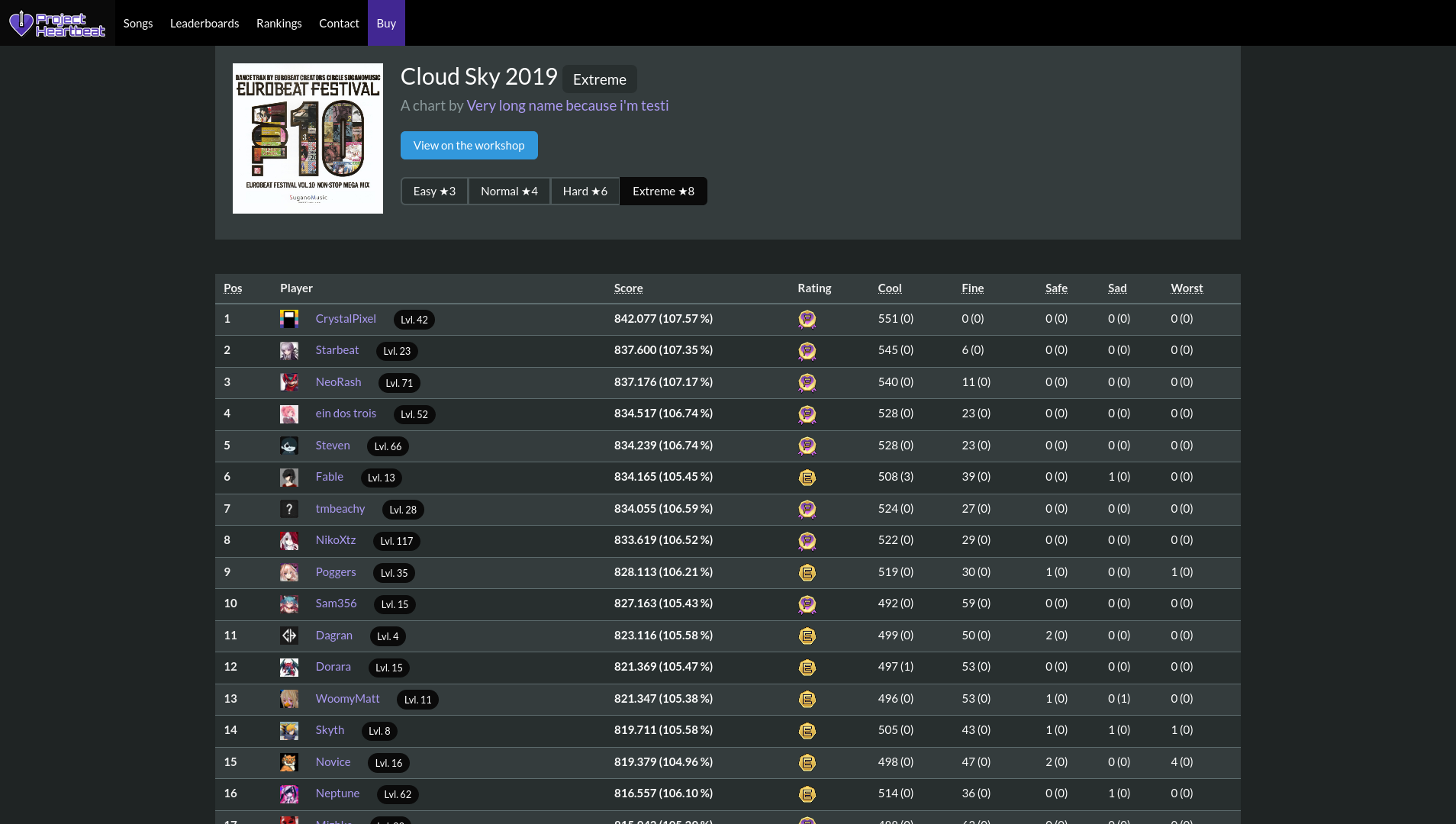The width and height of the screenshot is (1456, 824).
Task: Click the Eurobeat Festival album cover
Action: click(x=308, y=138)
